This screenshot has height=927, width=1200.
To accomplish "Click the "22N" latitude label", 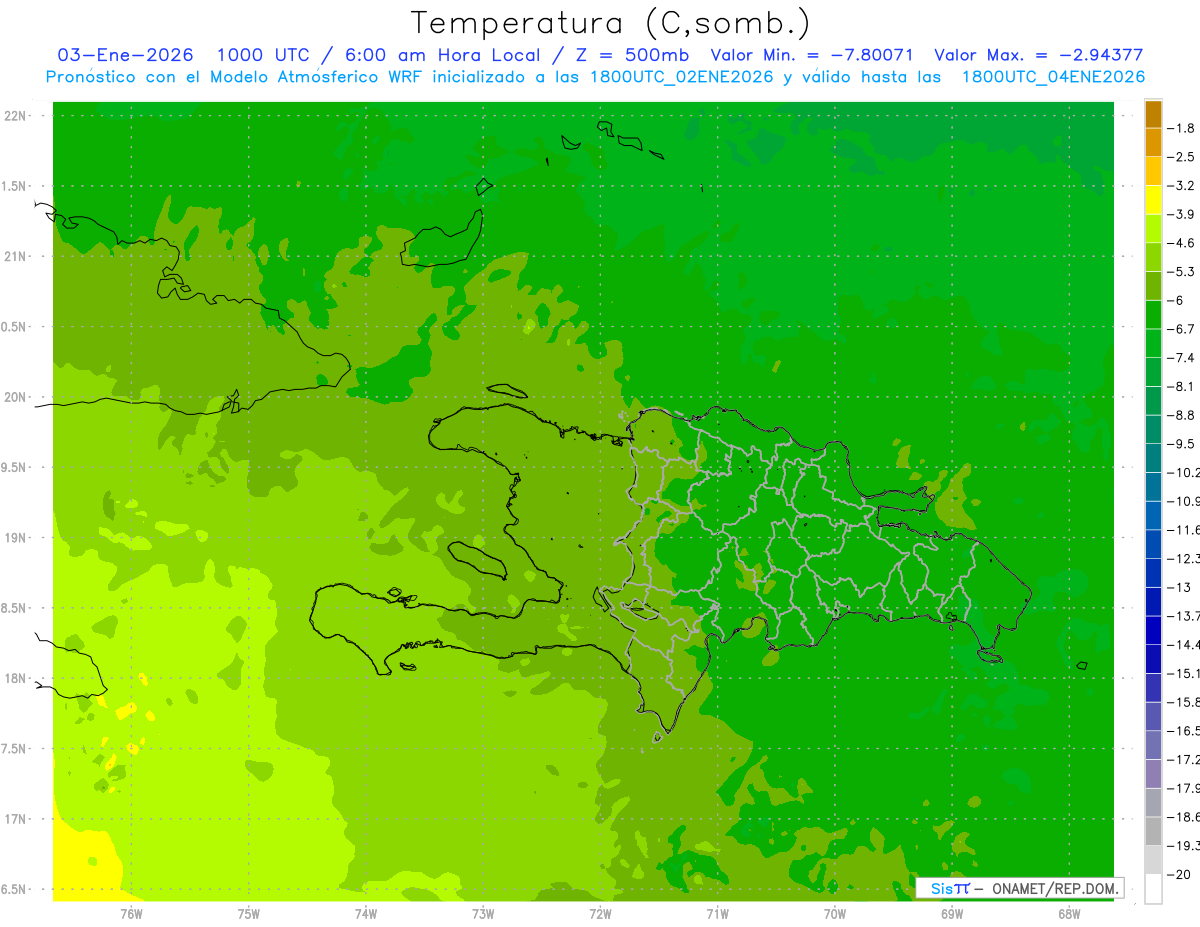I will coord(16,116).
